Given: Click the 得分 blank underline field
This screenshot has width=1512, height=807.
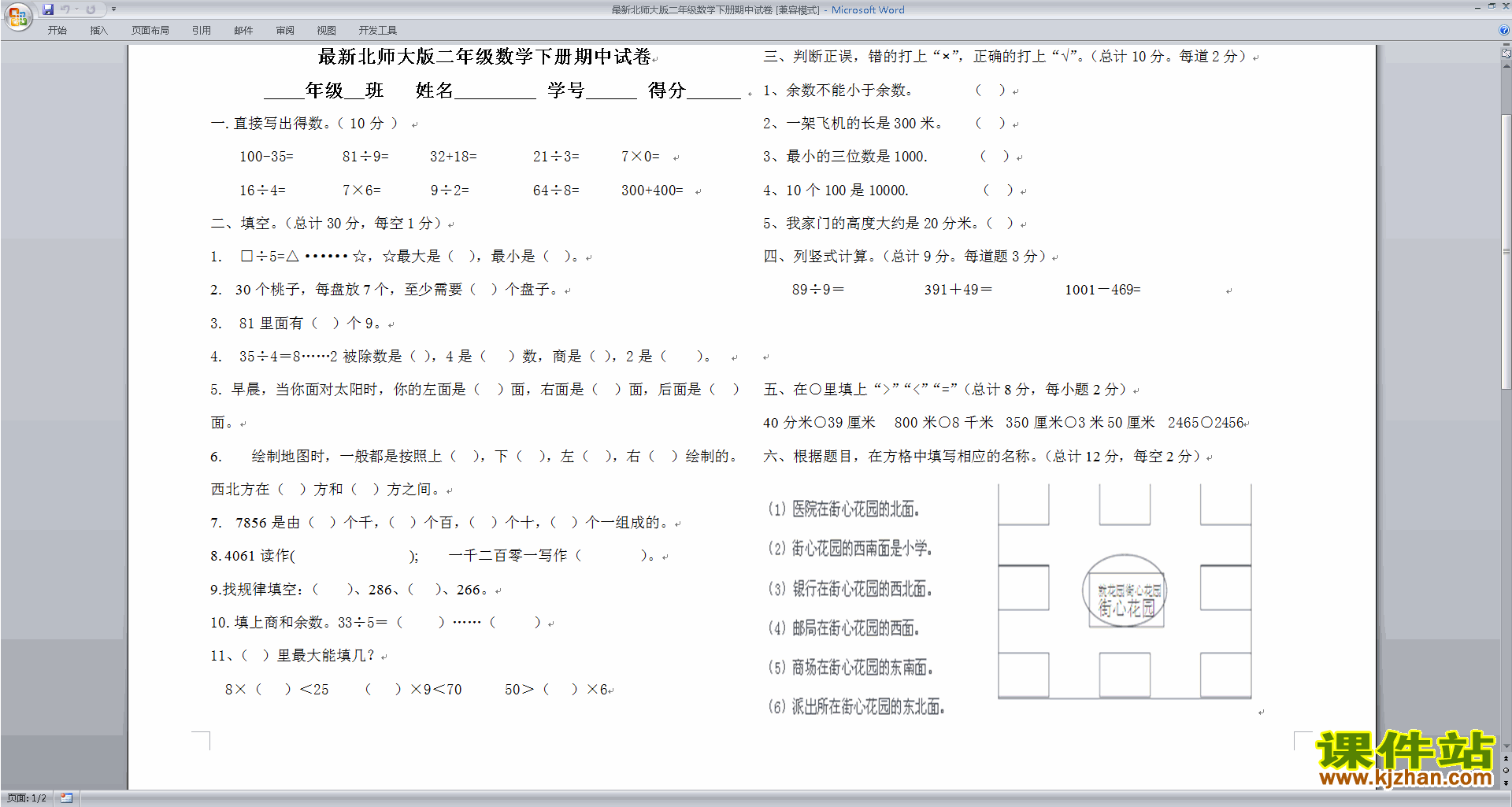Looking at the screenshot, I should 713,91.
